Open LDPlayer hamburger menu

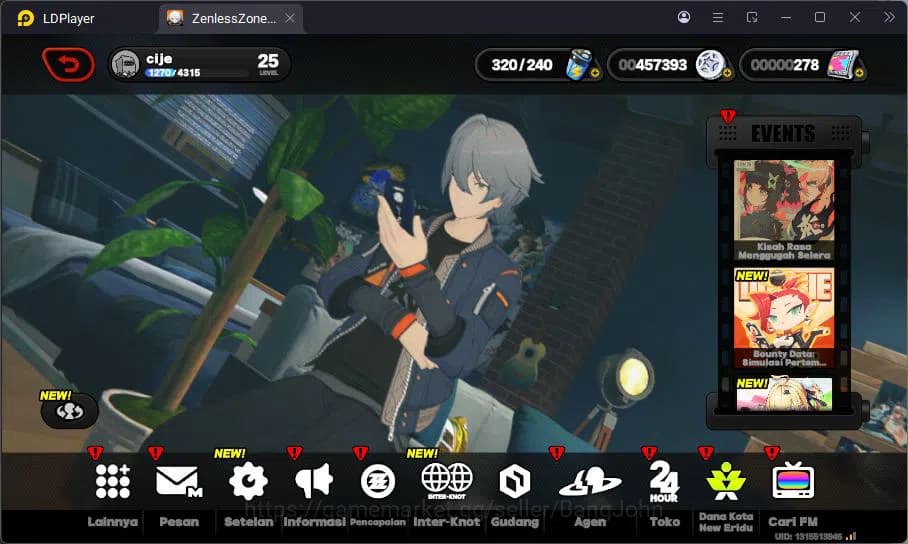pos(717,17)
